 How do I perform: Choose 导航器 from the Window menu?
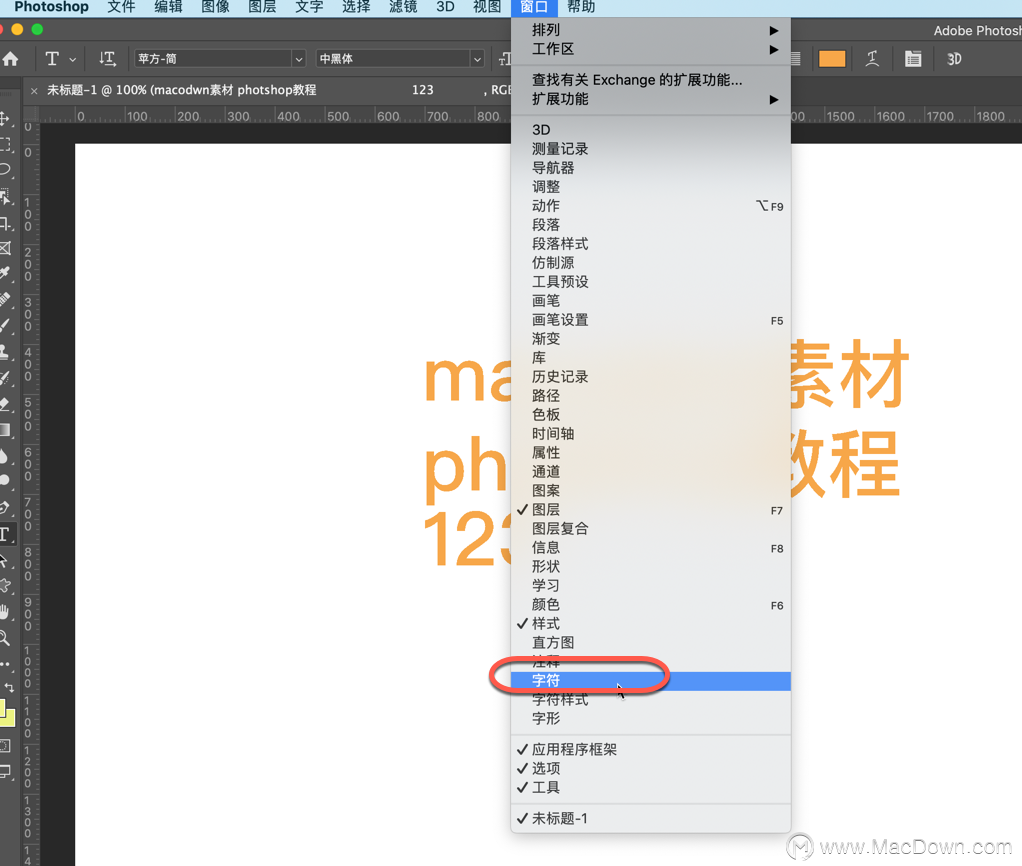point(650,168)
